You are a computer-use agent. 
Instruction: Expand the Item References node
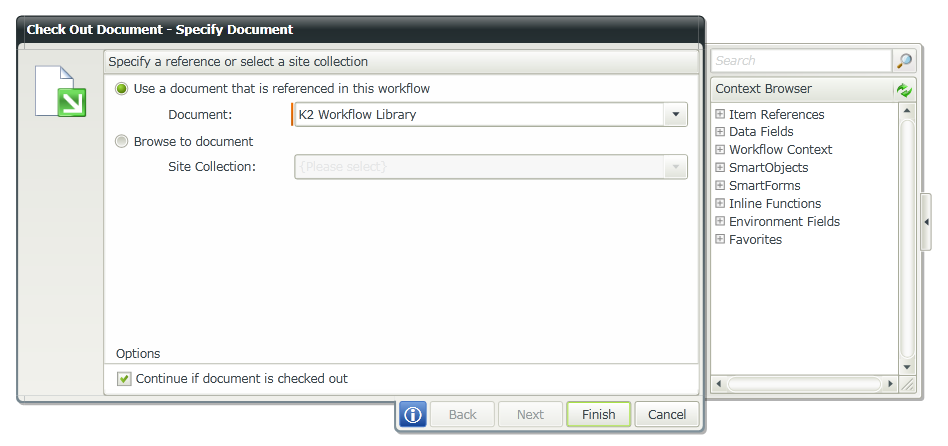[x=720, y=114]
